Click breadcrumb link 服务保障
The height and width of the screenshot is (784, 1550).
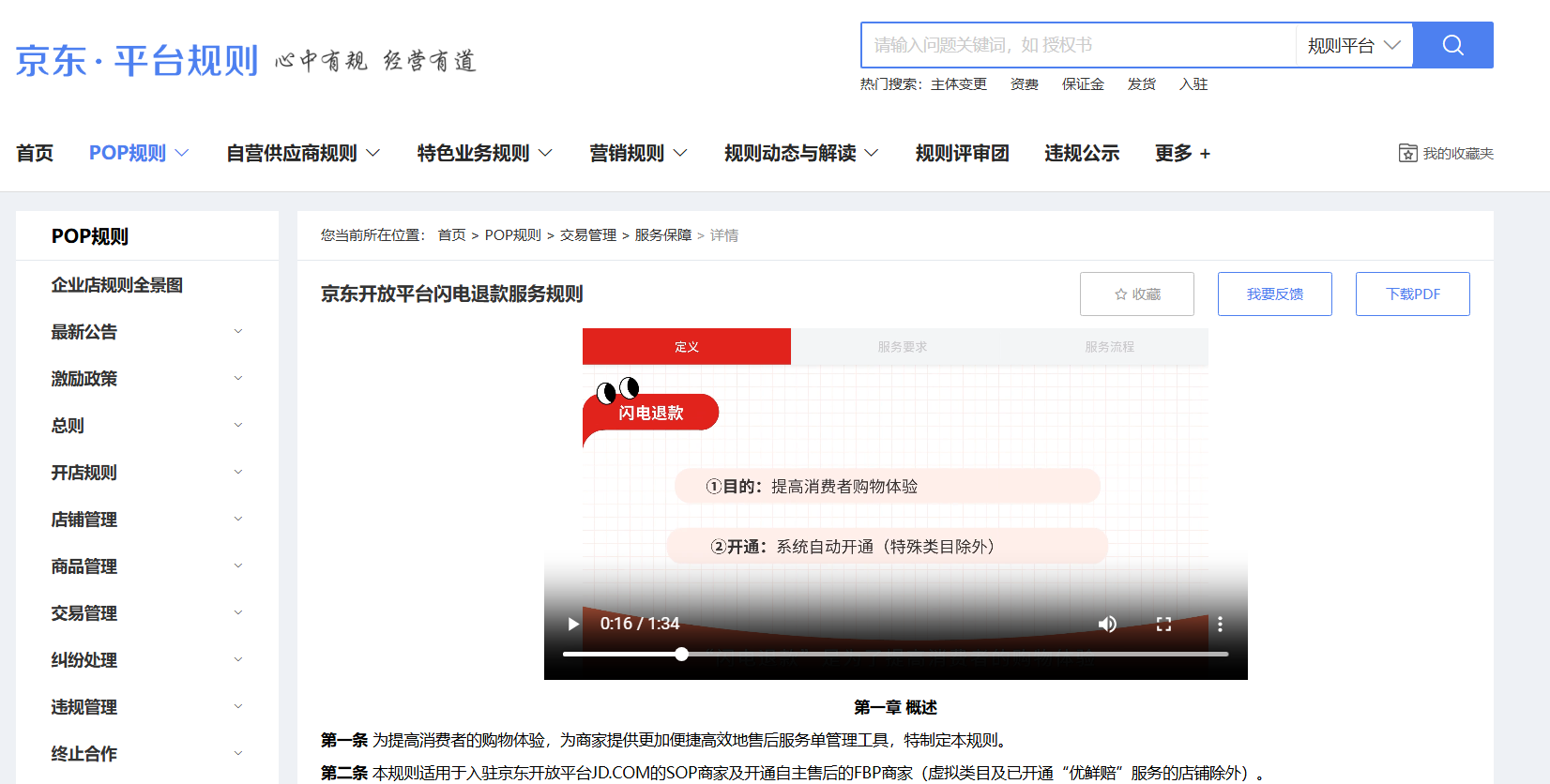[x=663, y=234]
